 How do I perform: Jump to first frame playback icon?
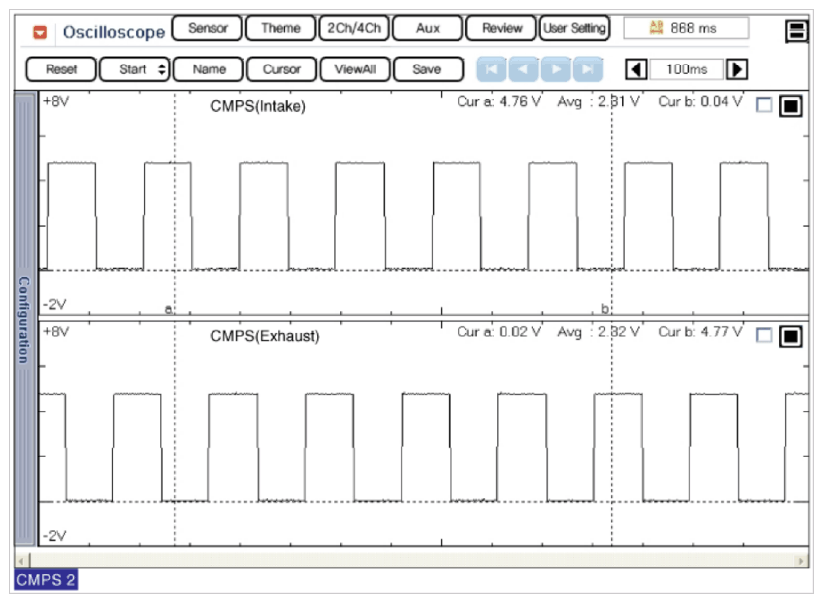pos(491,69)
